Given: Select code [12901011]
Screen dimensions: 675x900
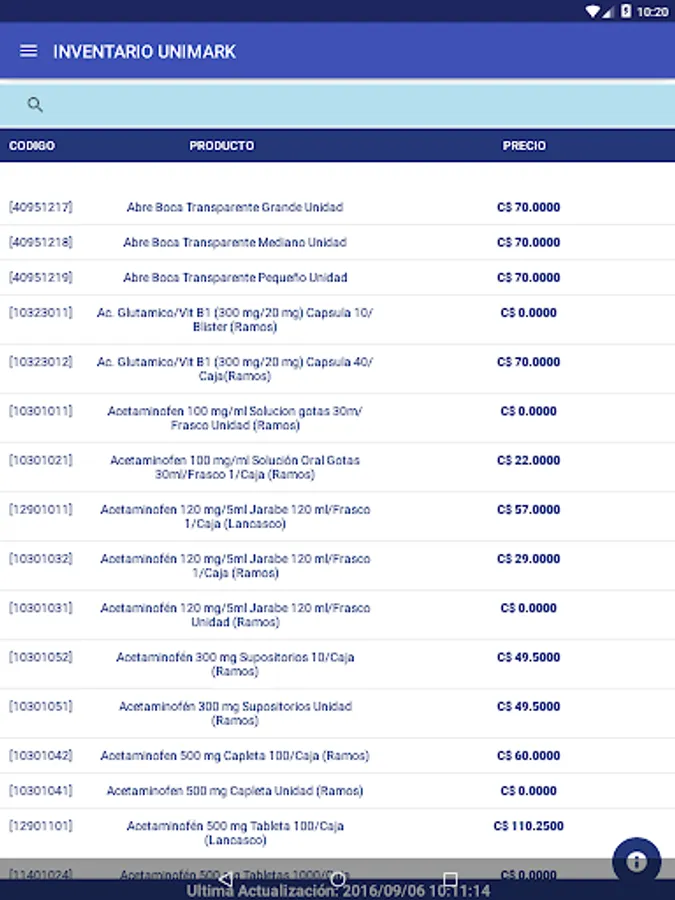Looking at the screenshot, I should click(x=41, y=510).
